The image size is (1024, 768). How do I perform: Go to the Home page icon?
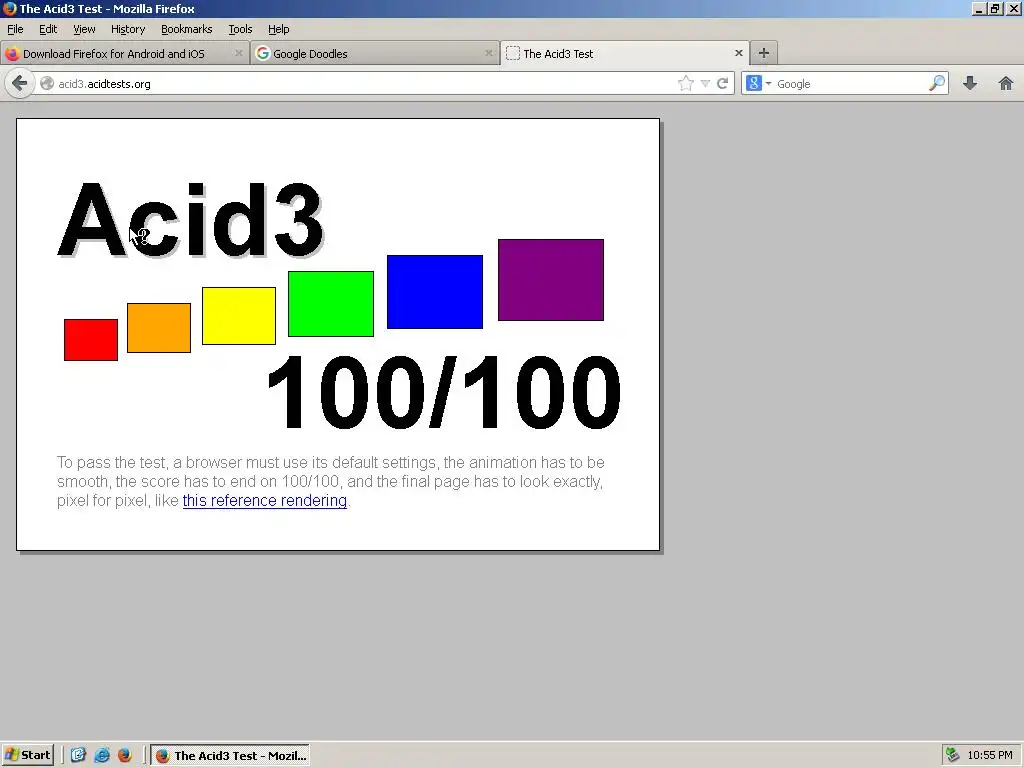pyautogui.click(x=1006, y=84)
